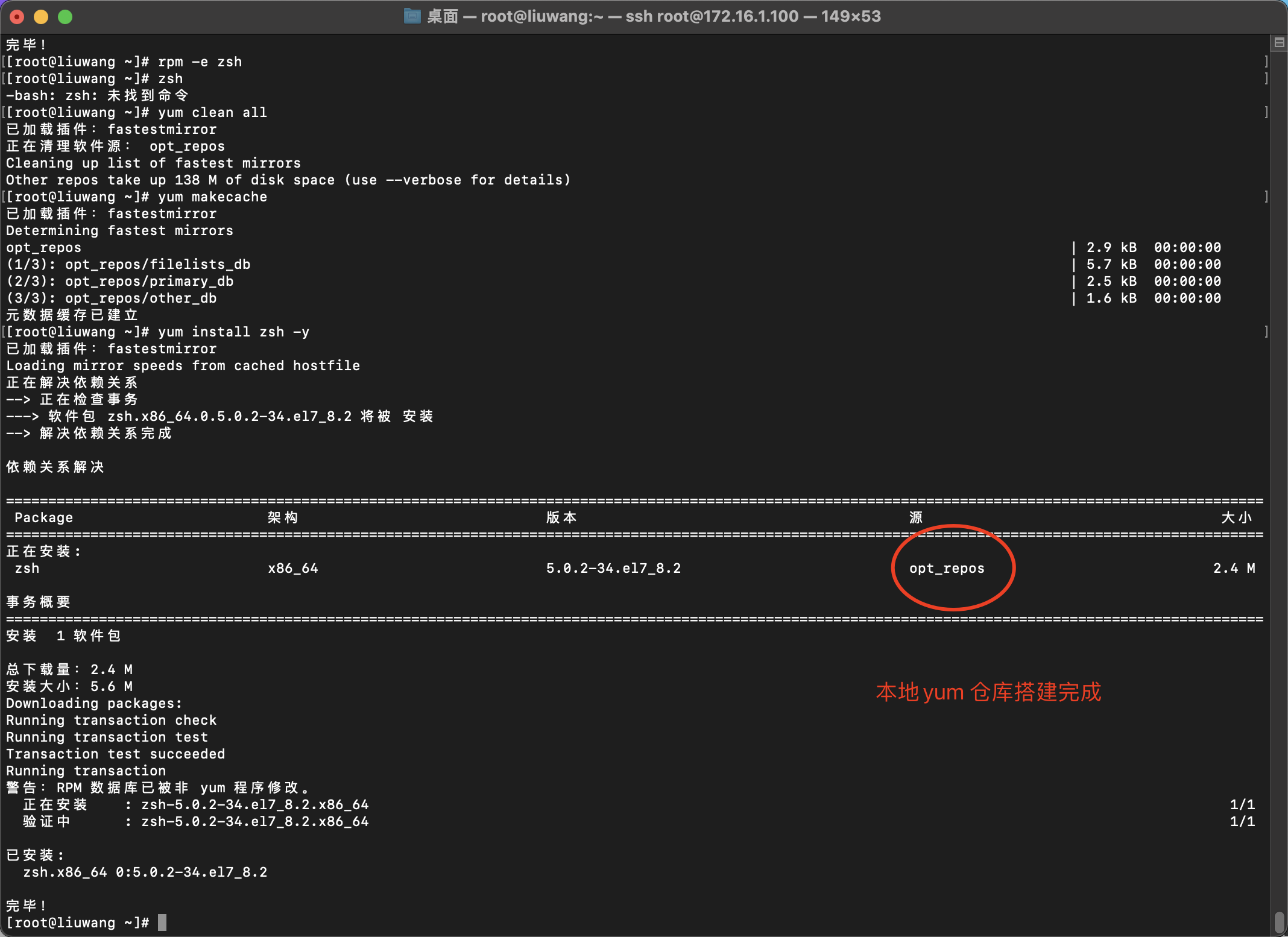Click the yellow minimize window button
1288x937 pixels.
[41, 17]
